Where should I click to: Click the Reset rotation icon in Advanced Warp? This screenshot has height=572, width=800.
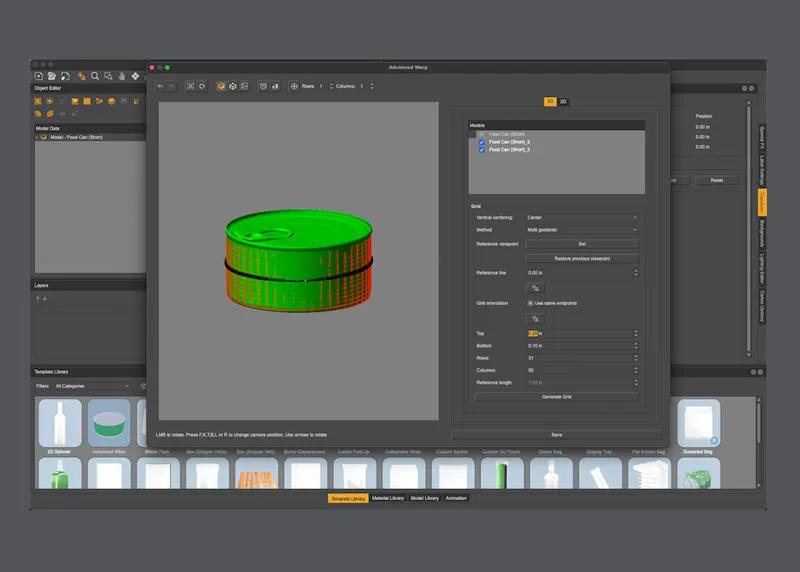tap(203, 86)
